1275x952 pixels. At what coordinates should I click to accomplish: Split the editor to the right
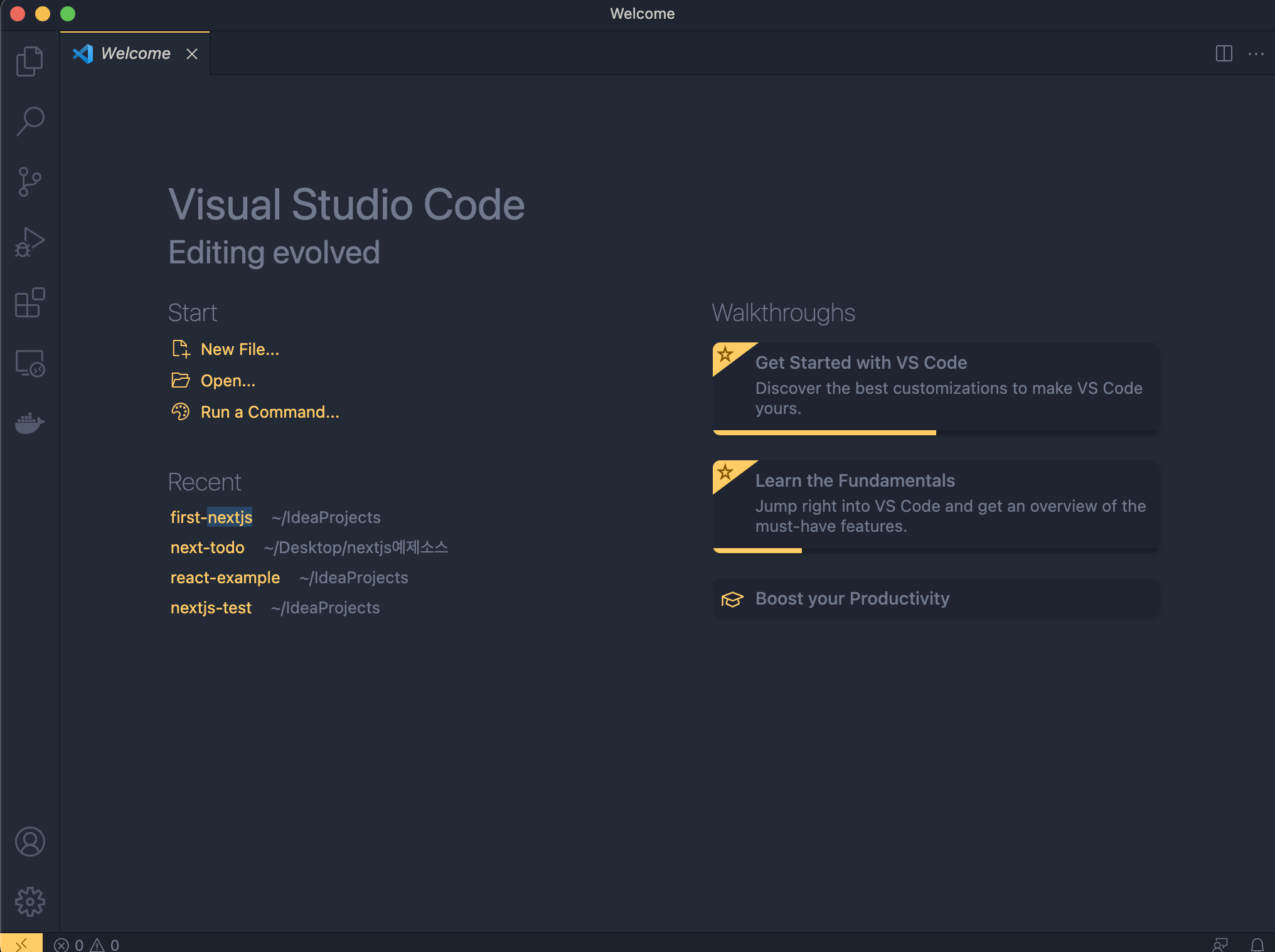pos(1224,54)
